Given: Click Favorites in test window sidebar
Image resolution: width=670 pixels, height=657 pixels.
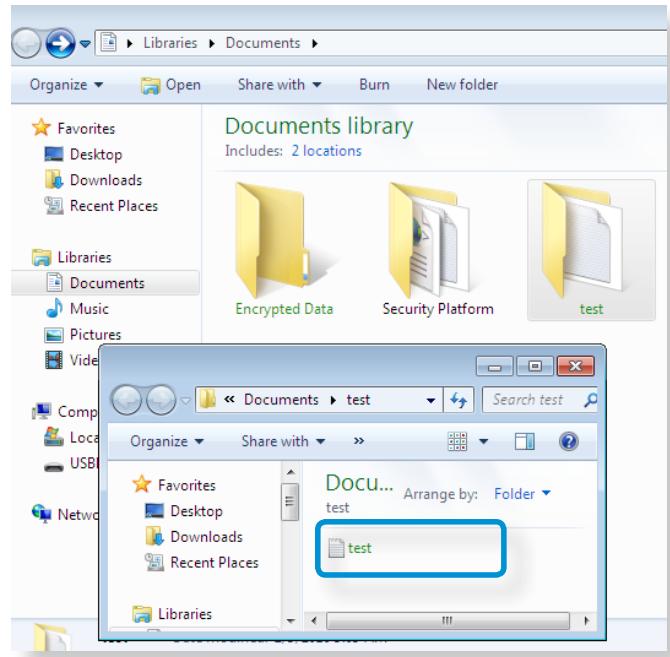Looking at the screenshot, I should pyautogui.click(x=174, y=485).
